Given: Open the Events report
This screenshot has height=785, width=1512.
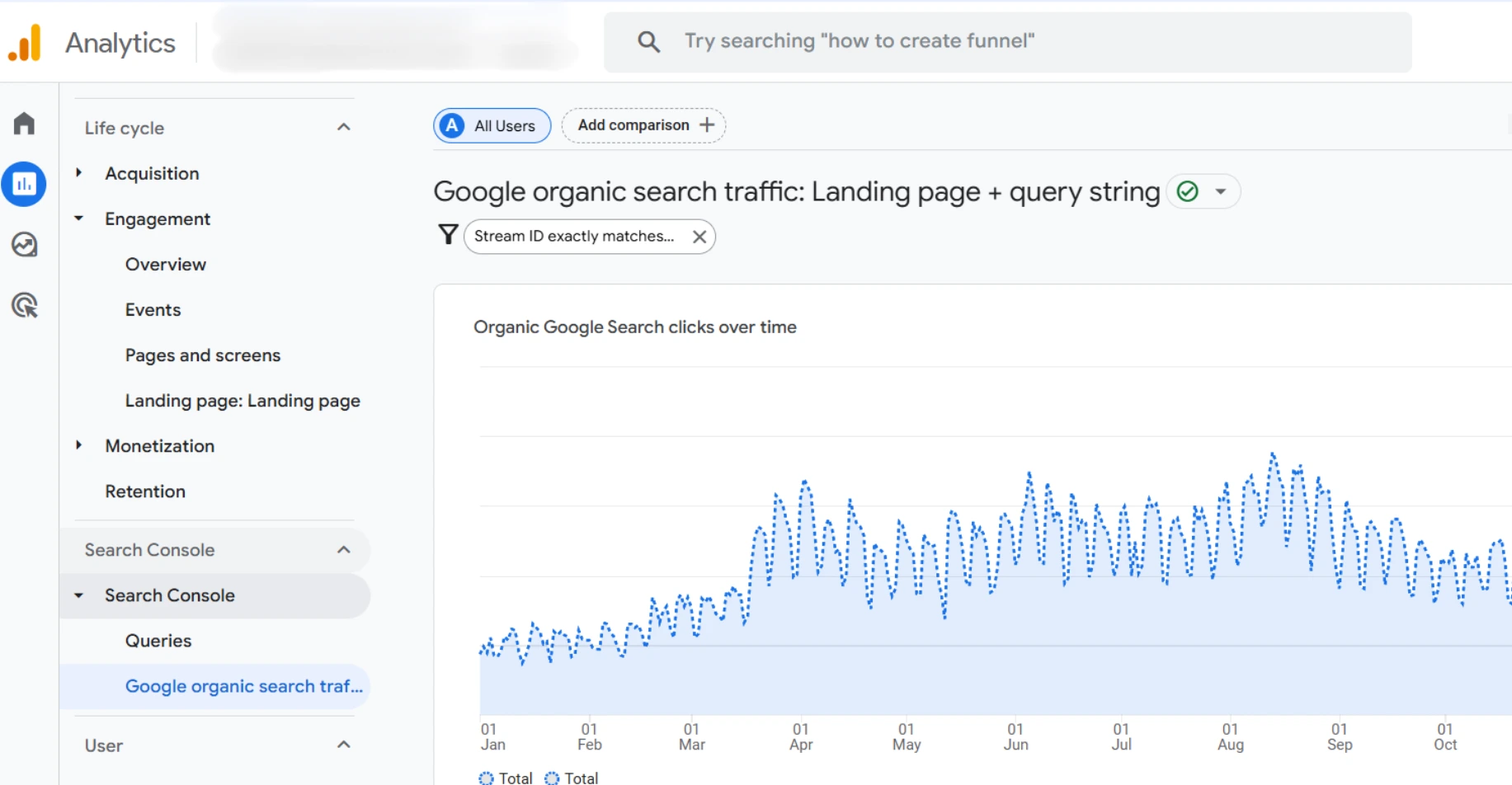Looking at the screenshot, I should click(153, 309).
